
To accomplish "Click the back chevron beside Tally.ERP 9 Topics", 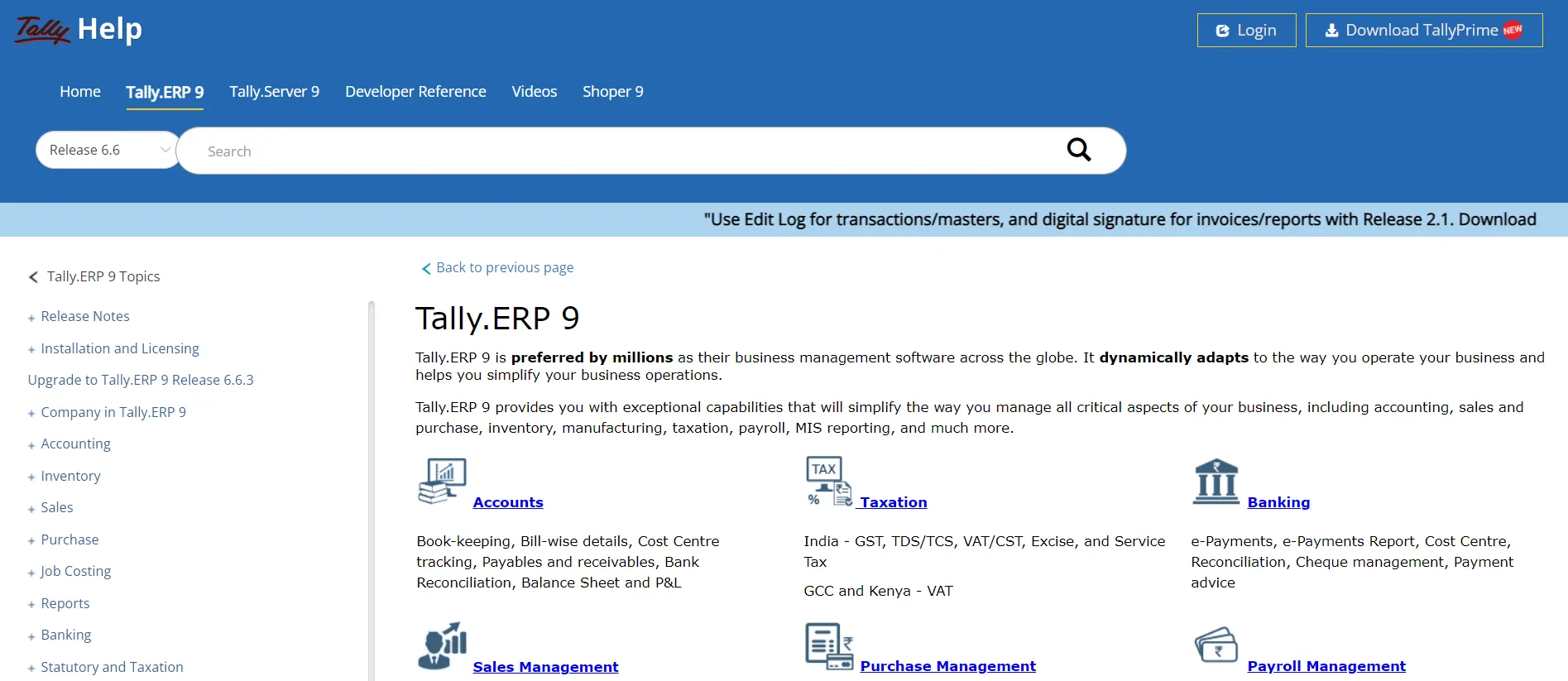I will pyautogui.click(x=33, y=277).
